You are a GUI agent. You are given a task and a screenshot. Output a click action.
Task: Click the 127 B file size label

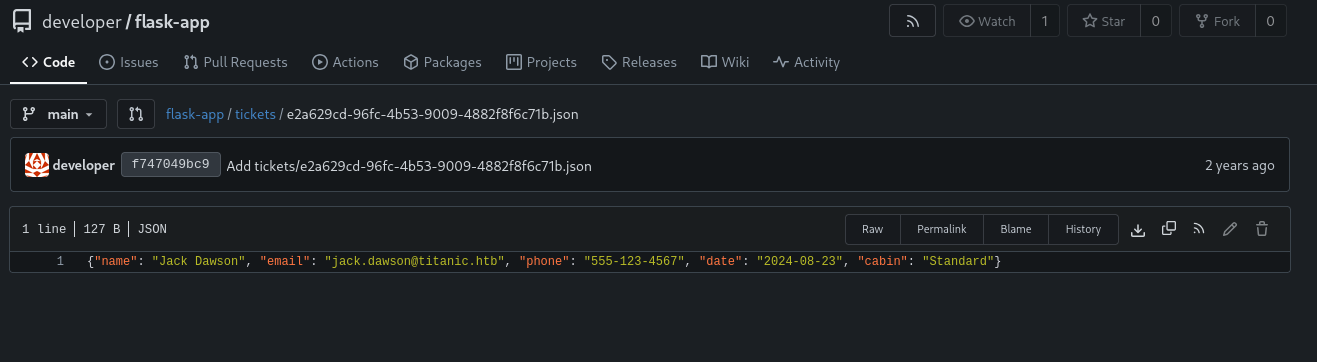101,229
